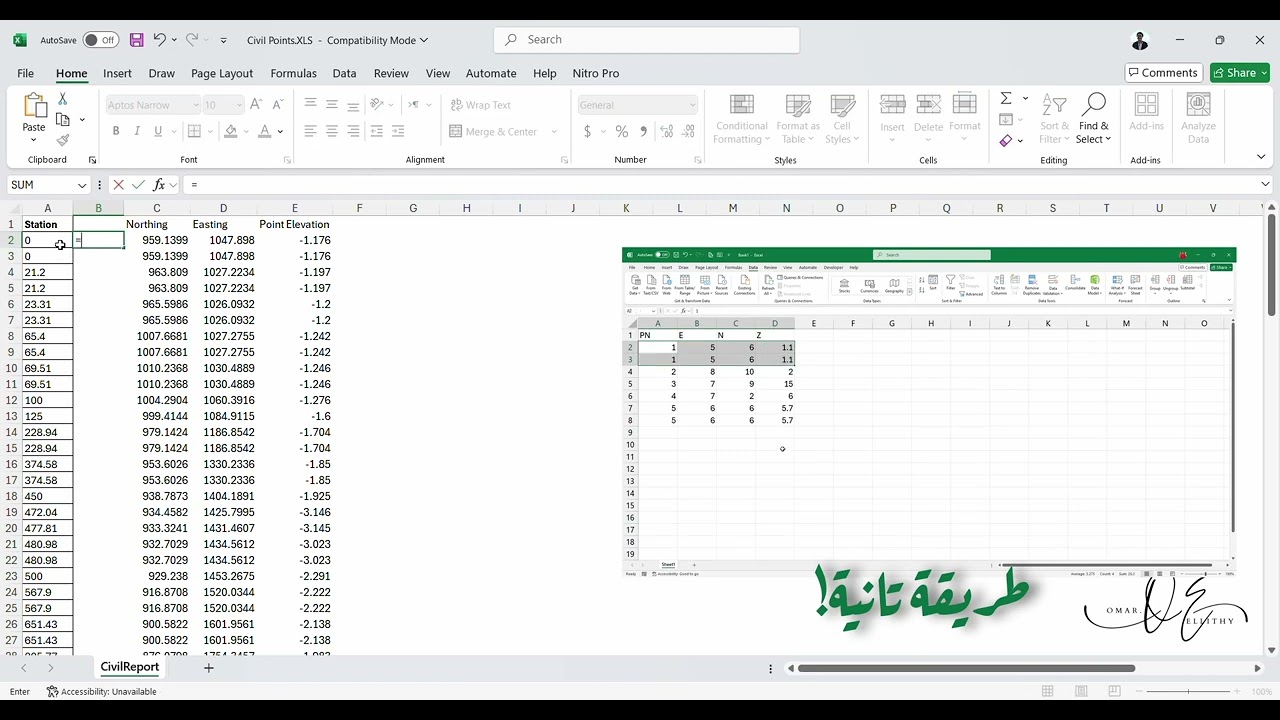Switch to Page Break Preview icon

click(1114, 692)
